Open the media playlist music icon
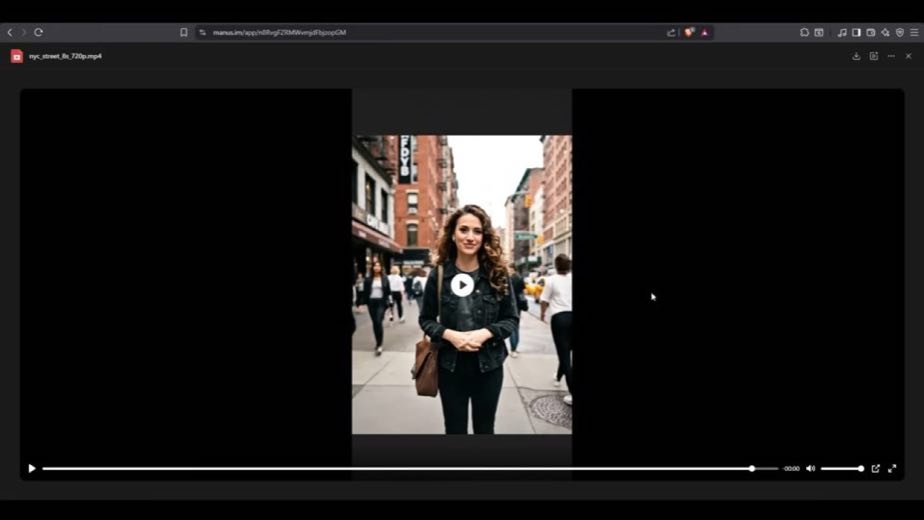The height and width of the screenshot is (520, 924). coord(842,32)
